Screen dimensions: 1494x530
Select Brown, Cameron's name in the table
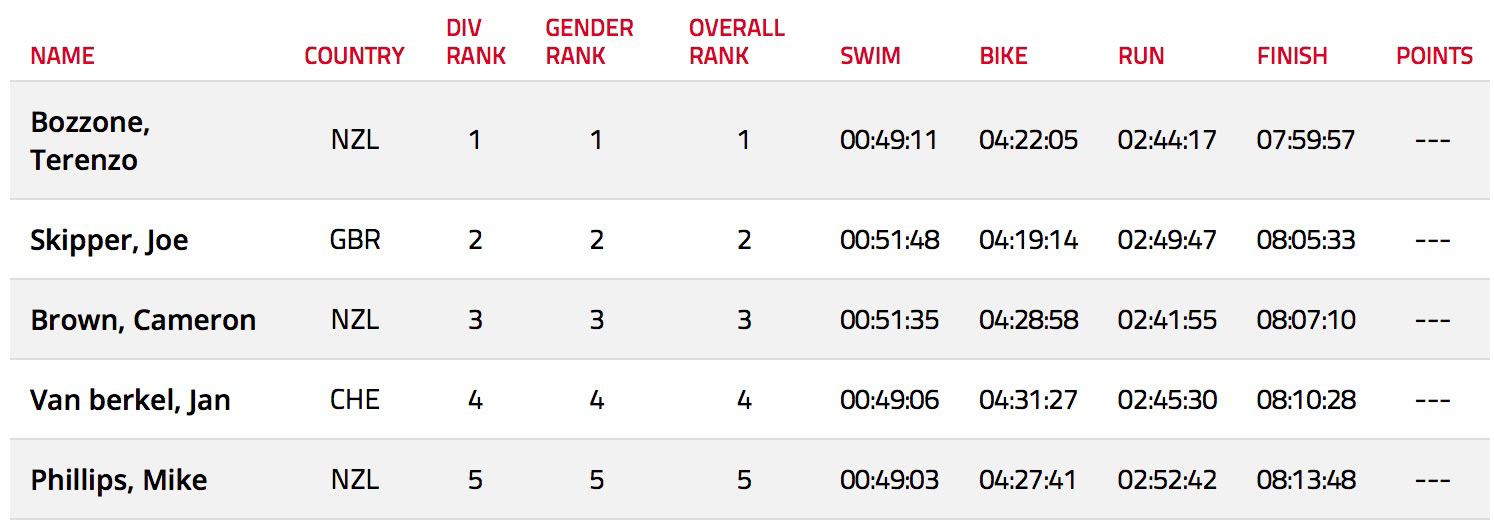[143, 320]
